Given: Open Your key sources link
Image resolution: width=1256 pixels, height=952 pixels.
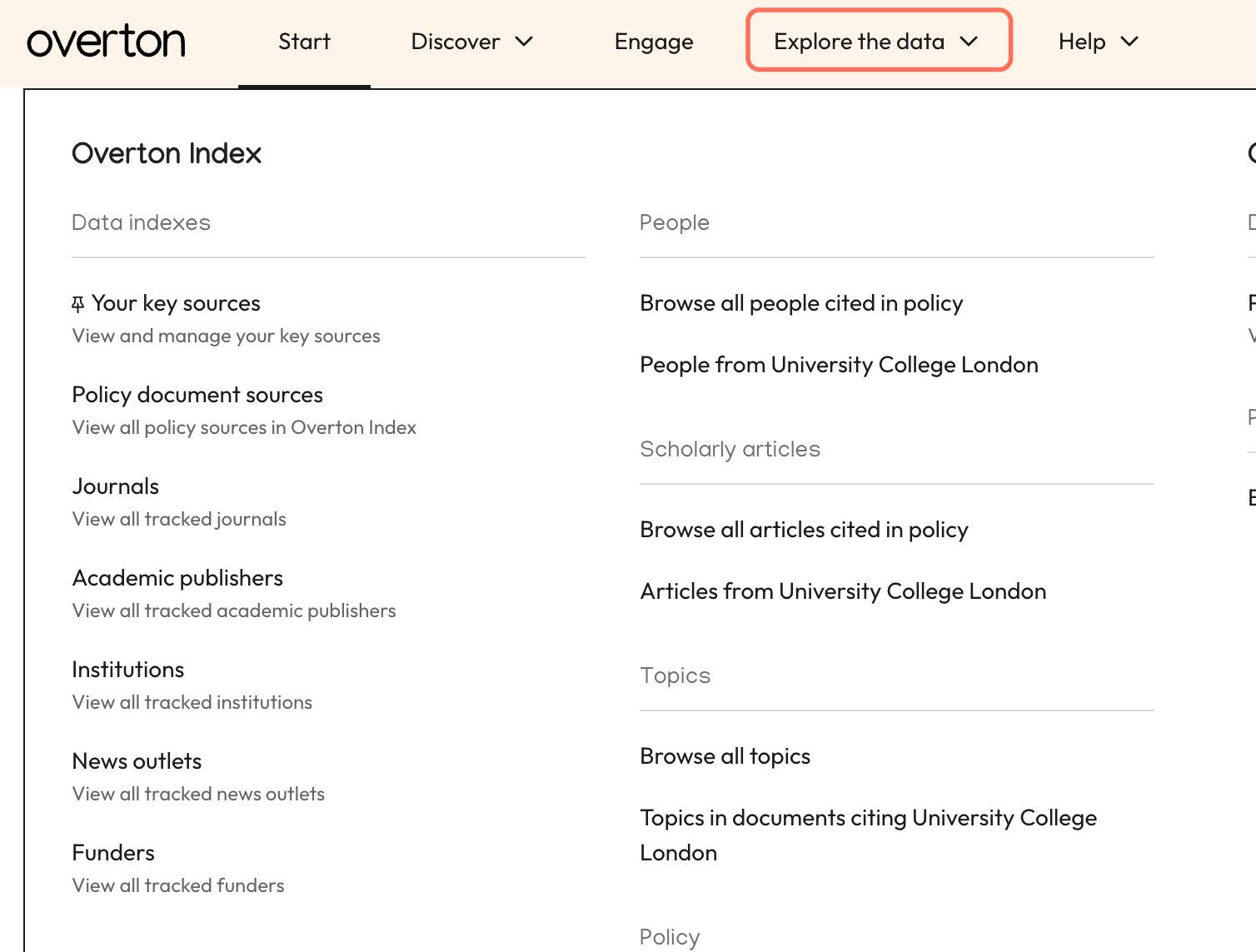Looking at the screenshot, I should (176, 303).
